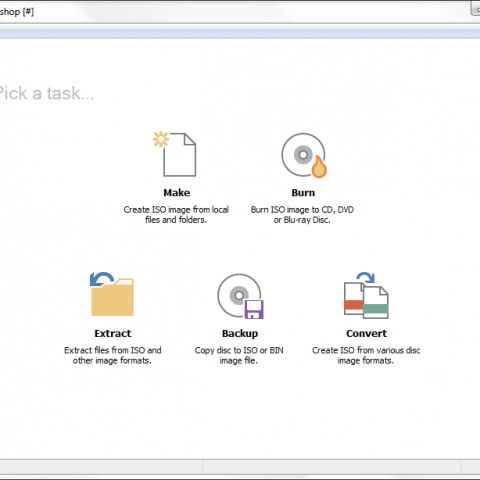
Task: Click "Create ISO image from local files" description
Action: pos(176,215)
